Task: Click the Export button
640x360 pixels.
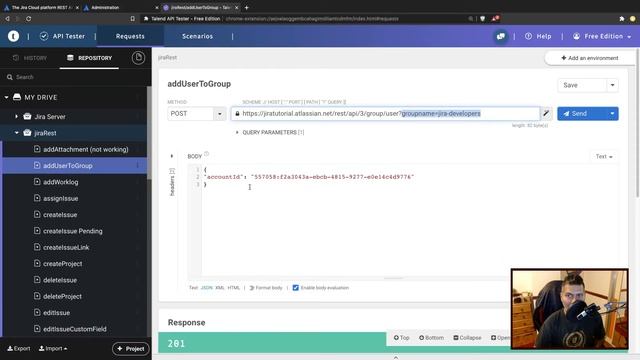Action: (19, 349)
